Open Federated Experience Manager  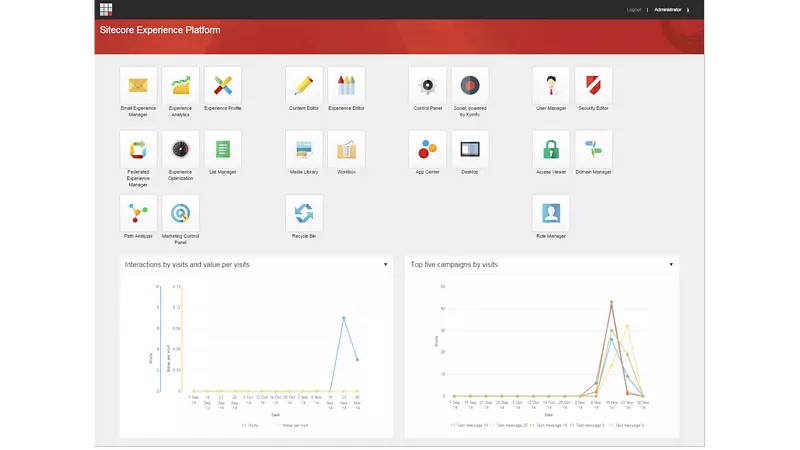[x=138, y=149]
